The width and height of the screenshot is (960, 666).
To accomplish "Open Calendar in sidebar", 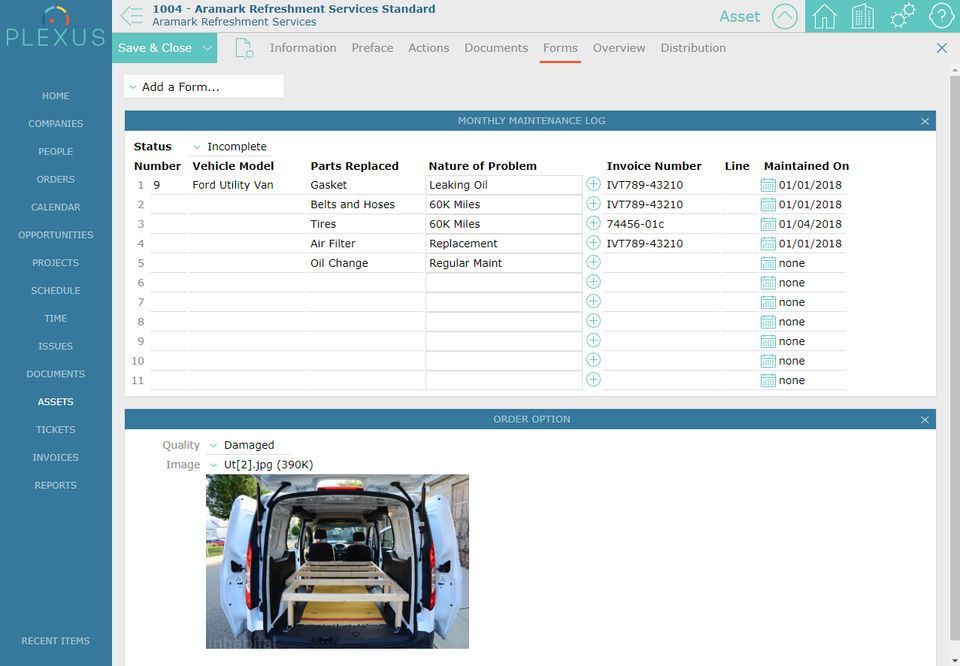I will pyautogui.click(x=56, y=207).
